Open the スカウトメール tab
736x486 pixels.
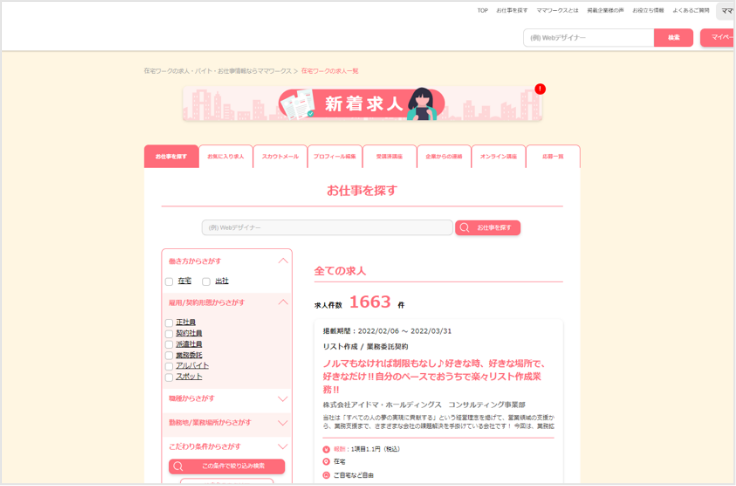(x=280, y=156)
